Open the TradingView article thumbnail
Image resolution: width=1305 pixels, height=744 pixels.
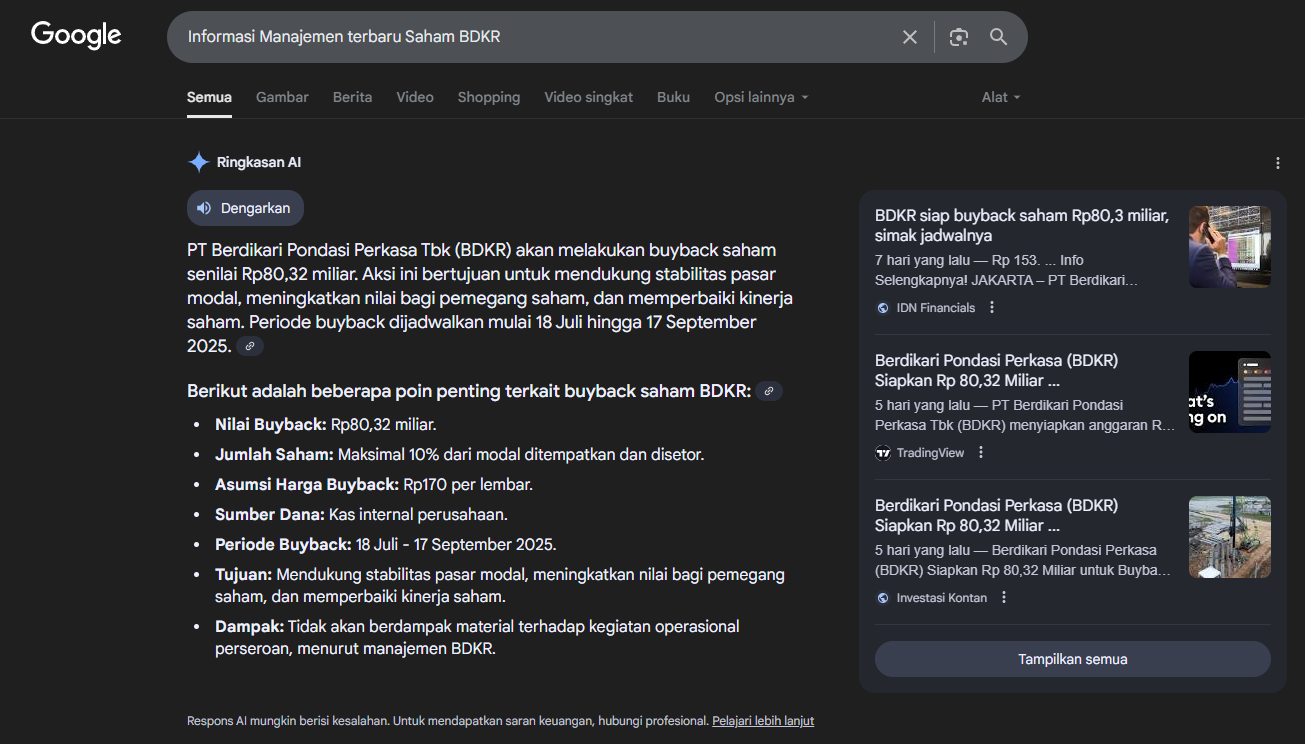[x=1230, y=392]
